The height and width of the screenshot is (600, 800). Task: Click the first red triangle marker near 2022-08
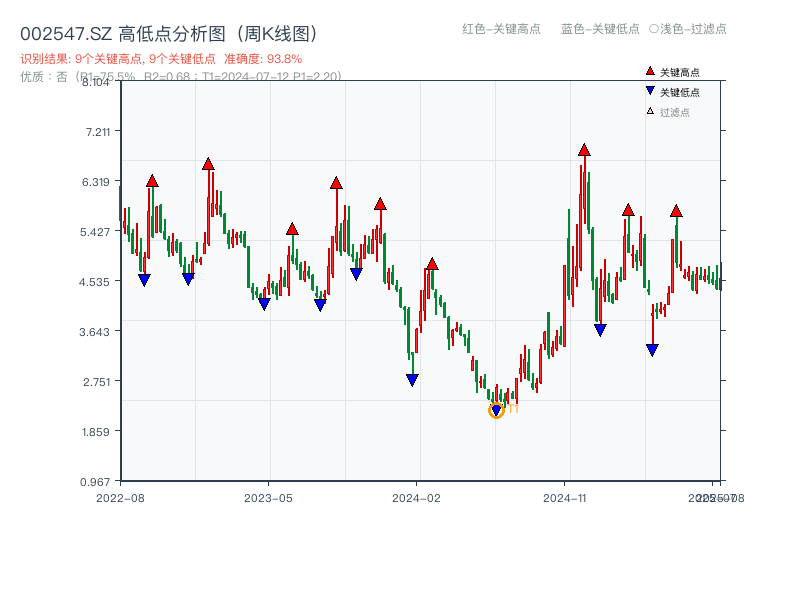151,181
